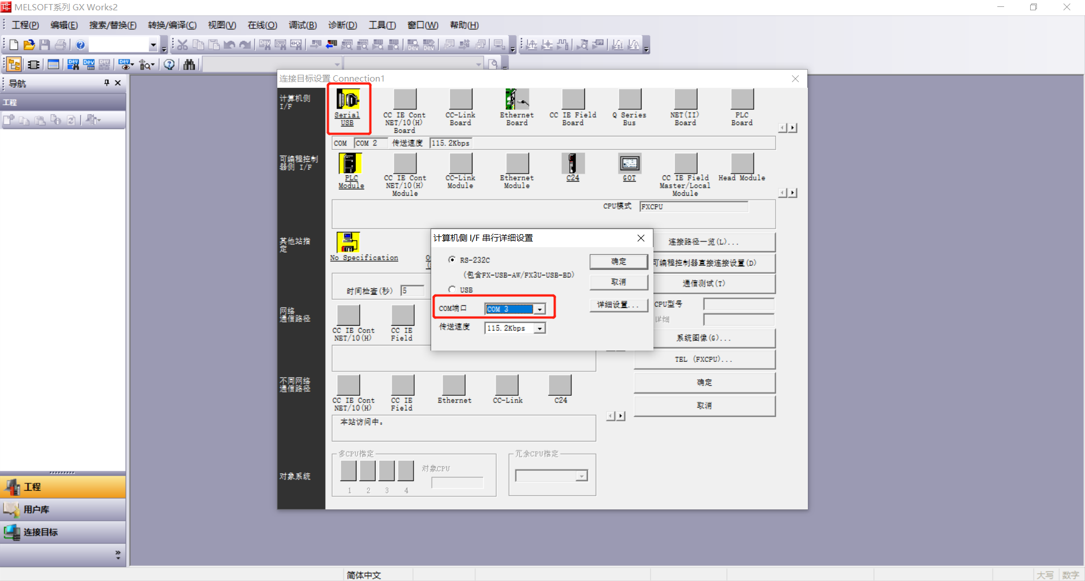The image size is (1085, 581).
Task: Click the Save toolbar icon
Action: 45,45
